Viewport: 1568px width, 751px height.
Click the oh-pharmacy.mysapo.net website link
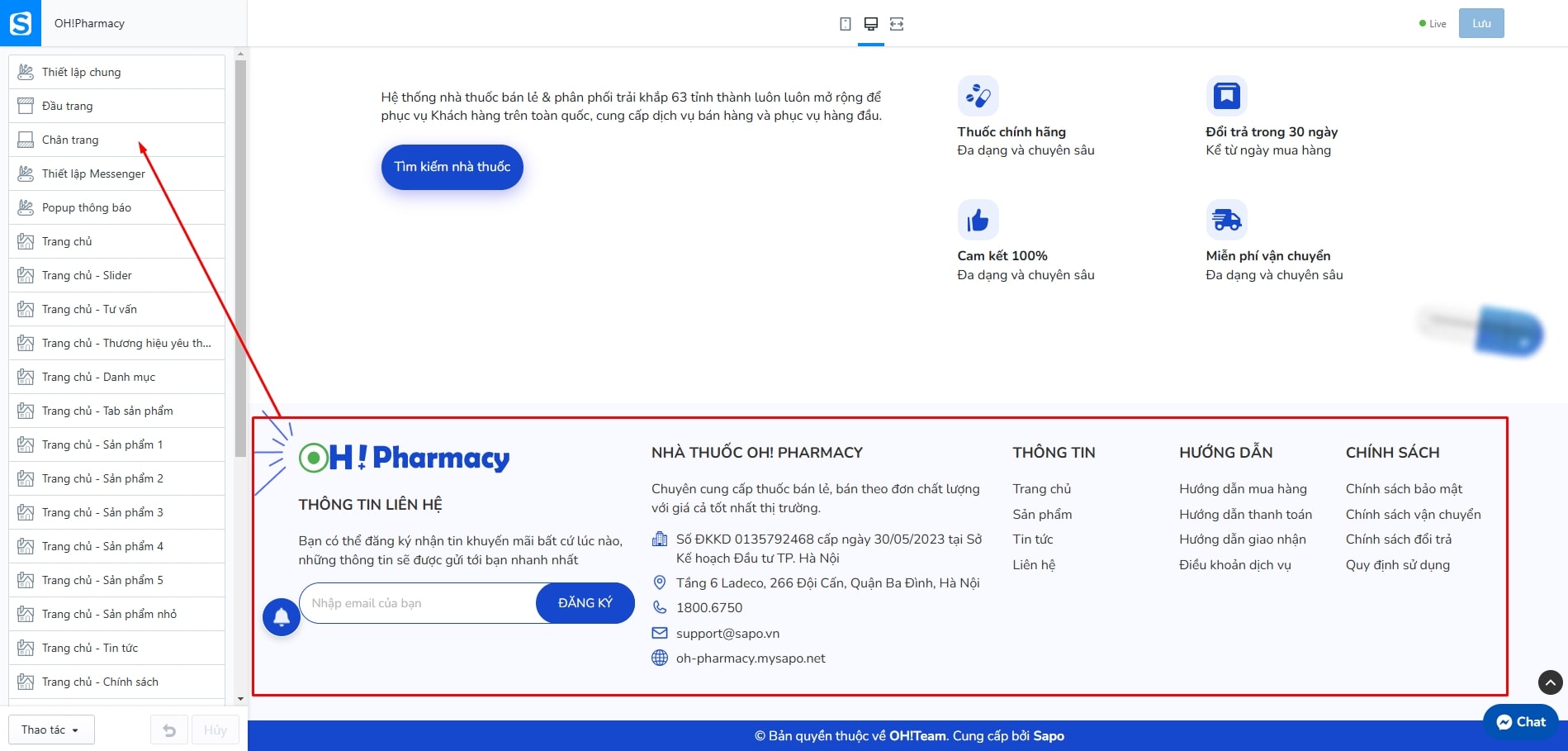pyautogui.click(x=751, y=658)
